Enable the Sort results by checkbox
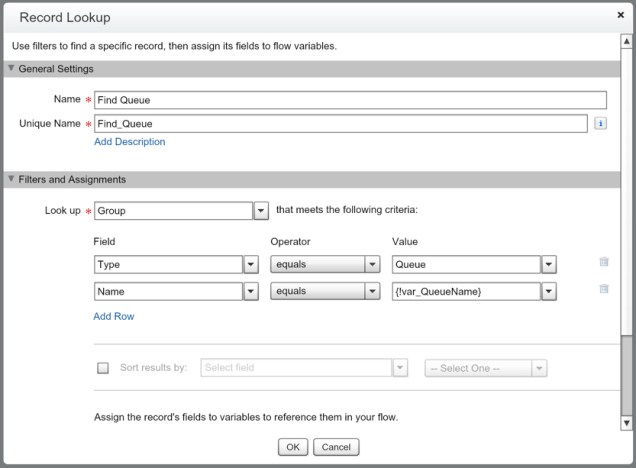 pyautogui.click(x=103, y=368)
